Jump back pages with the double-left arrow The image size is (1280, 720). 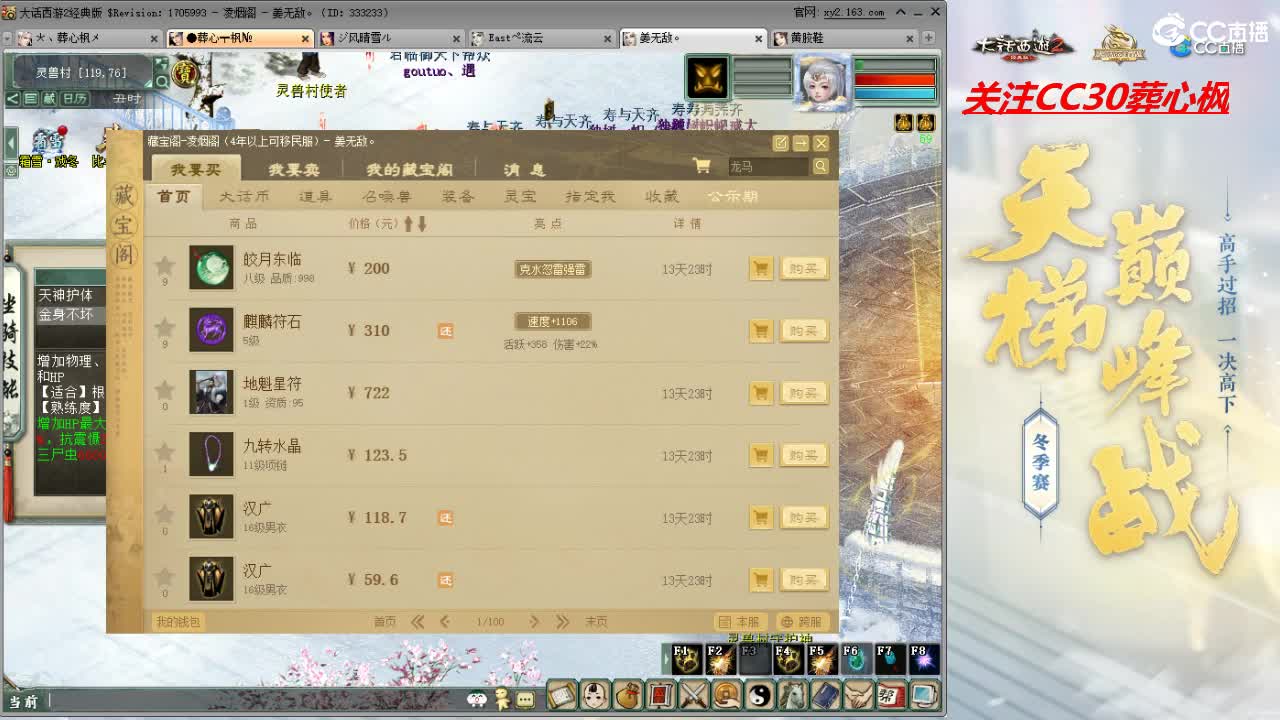pyautogui.click(x=417, y=622)
